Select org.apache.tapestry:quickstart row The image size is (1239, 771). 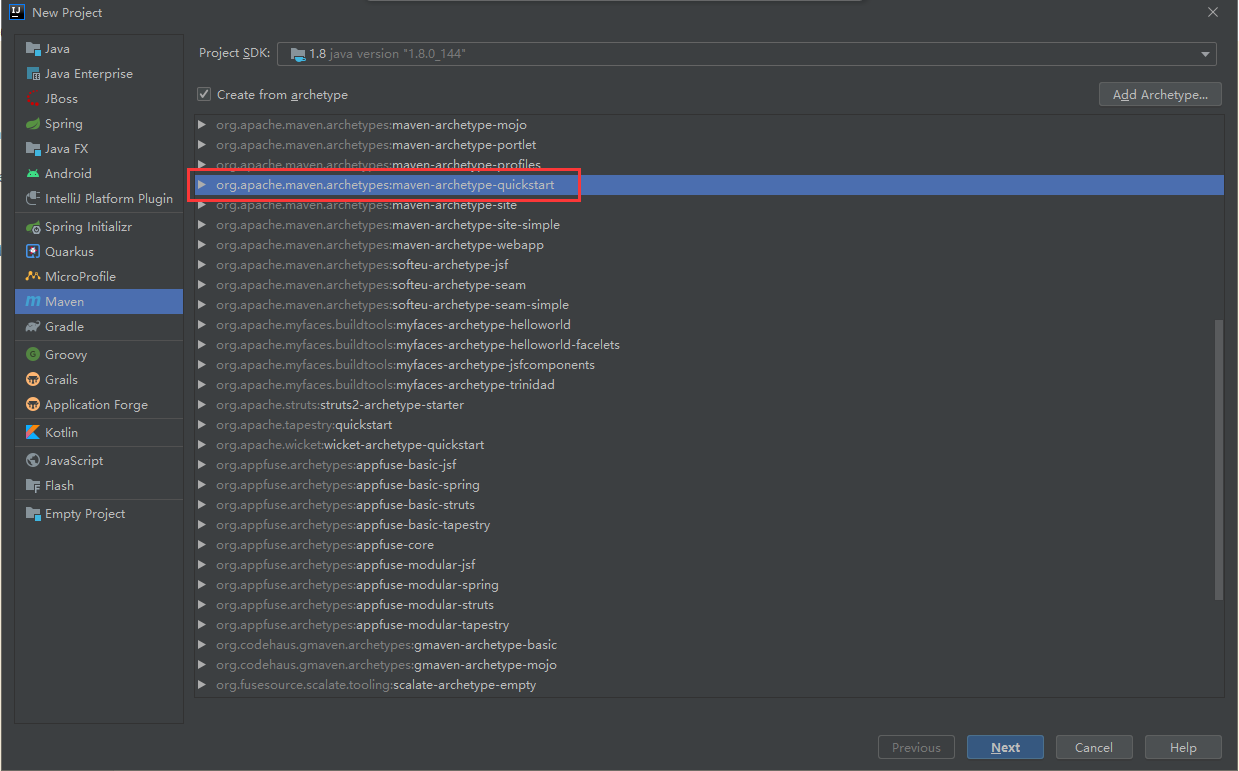coord(709,425)
